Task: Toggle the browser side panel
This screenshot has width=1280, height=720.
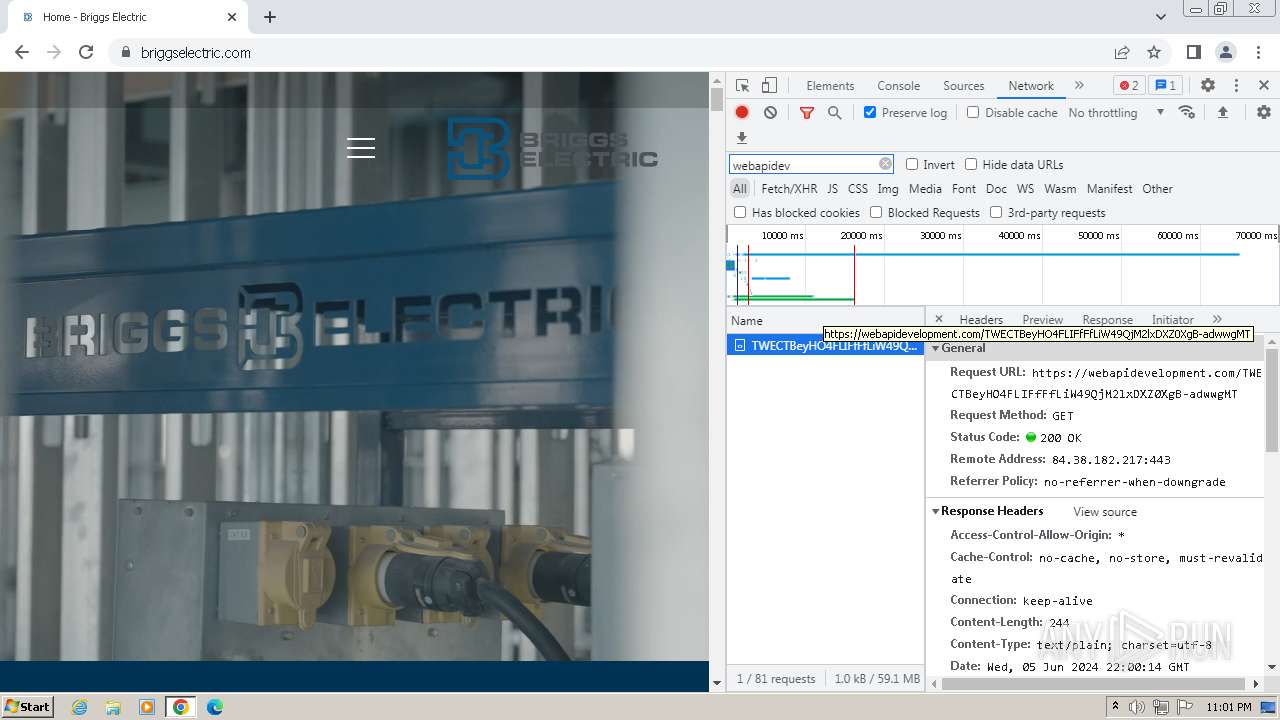Action: (1193, 52)
